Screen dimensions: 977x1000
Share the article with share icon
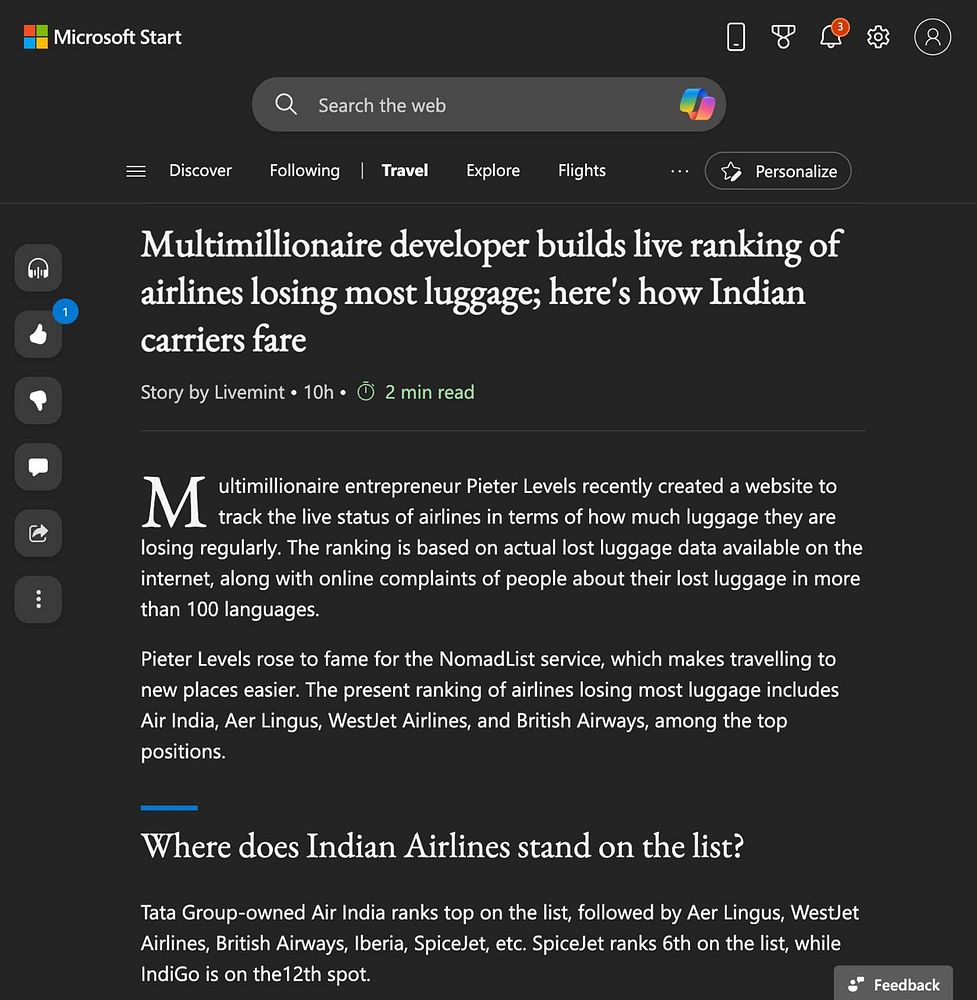coord(38,533)
